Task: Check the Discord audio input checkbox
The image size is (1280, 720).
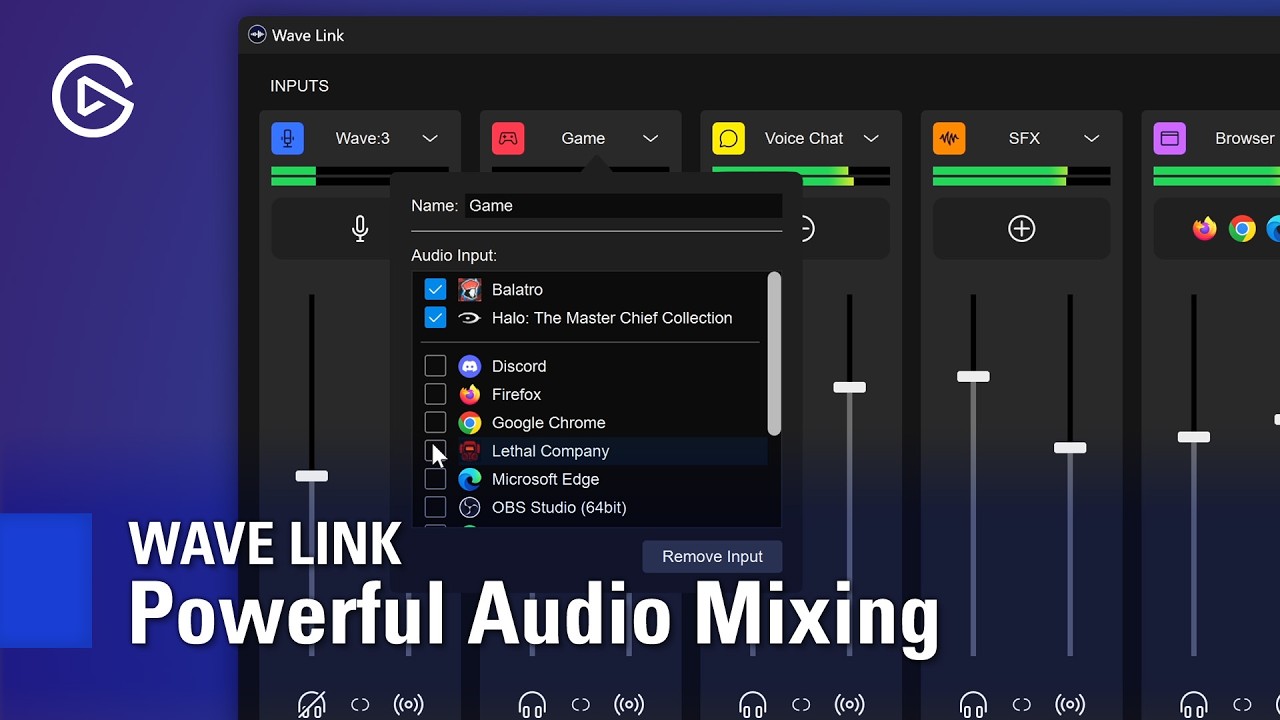Action: click(435, 366)
